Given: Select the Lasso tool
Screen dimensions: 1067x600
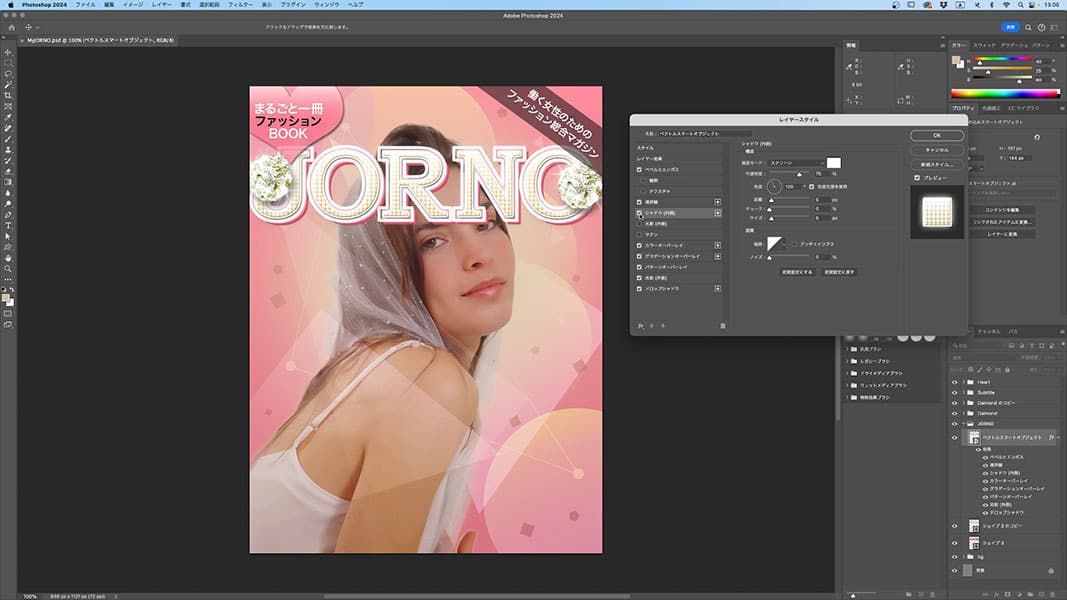Looking at the screenshot, I should (8, 73).
